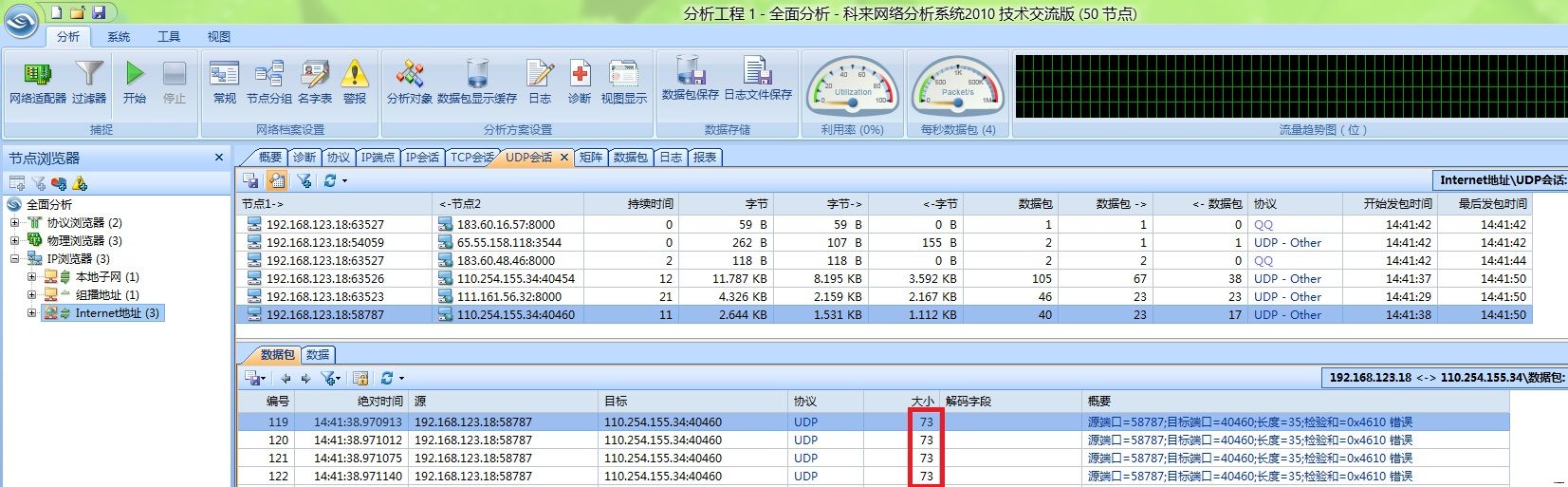The image size is (1568, 487).
Task: Click the 诊断 diagnosis toolbar icon
Action: (x=580, y=83)
